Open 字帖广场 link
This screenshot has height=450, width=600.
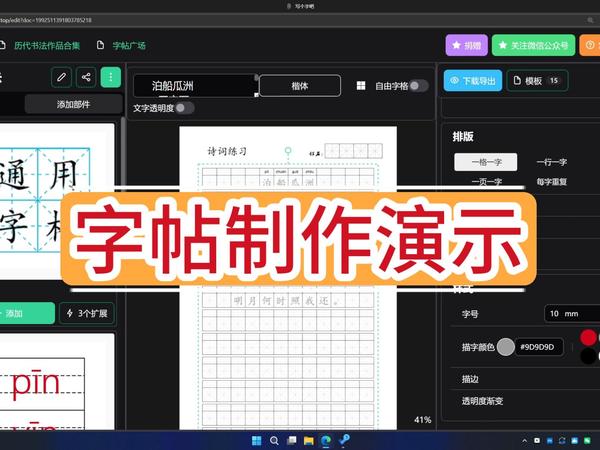(x=129, y=46)
